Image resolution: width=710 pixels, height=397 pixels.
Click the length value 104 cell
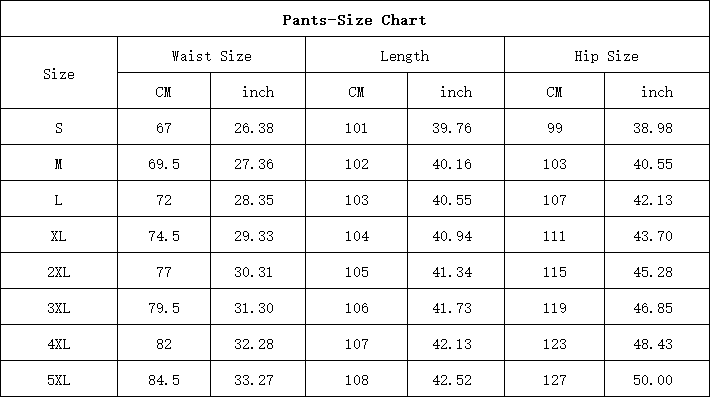357,236
